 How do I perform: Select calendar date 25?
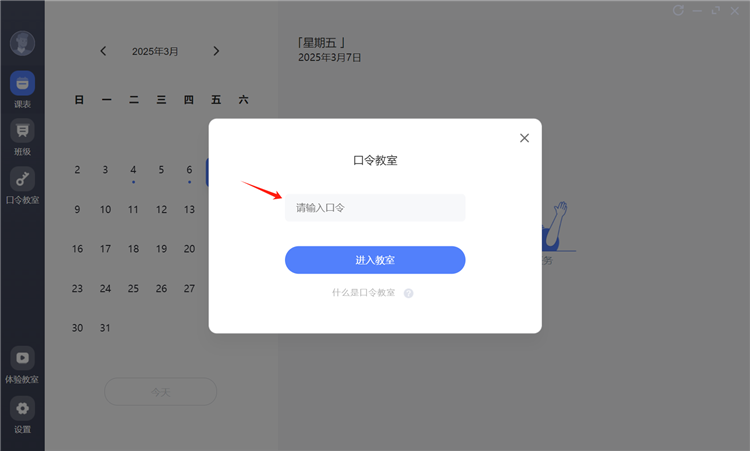click(133, 289)
